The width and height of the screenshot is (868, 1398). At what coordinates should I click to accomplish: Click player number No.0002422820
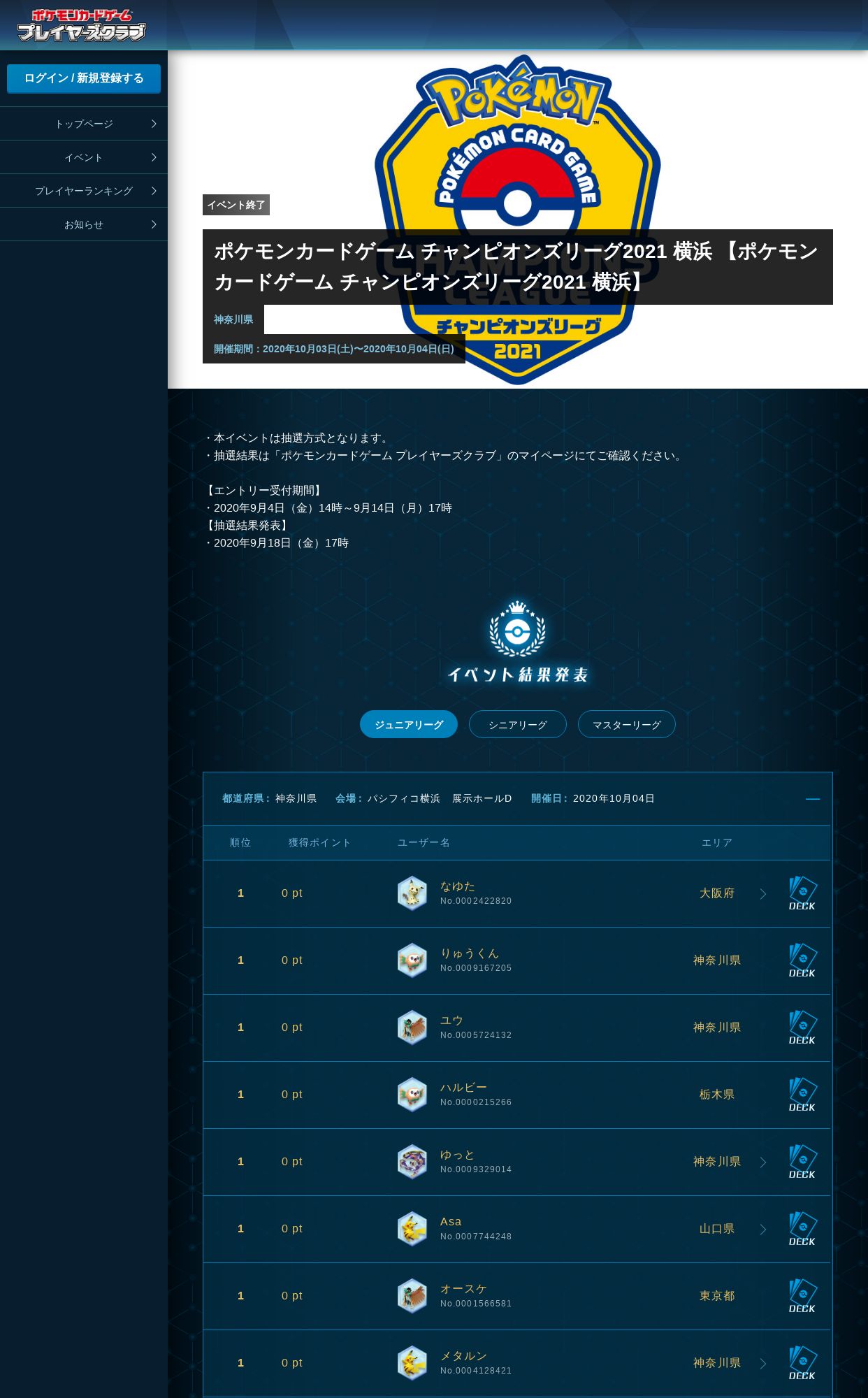coord(476,901)
